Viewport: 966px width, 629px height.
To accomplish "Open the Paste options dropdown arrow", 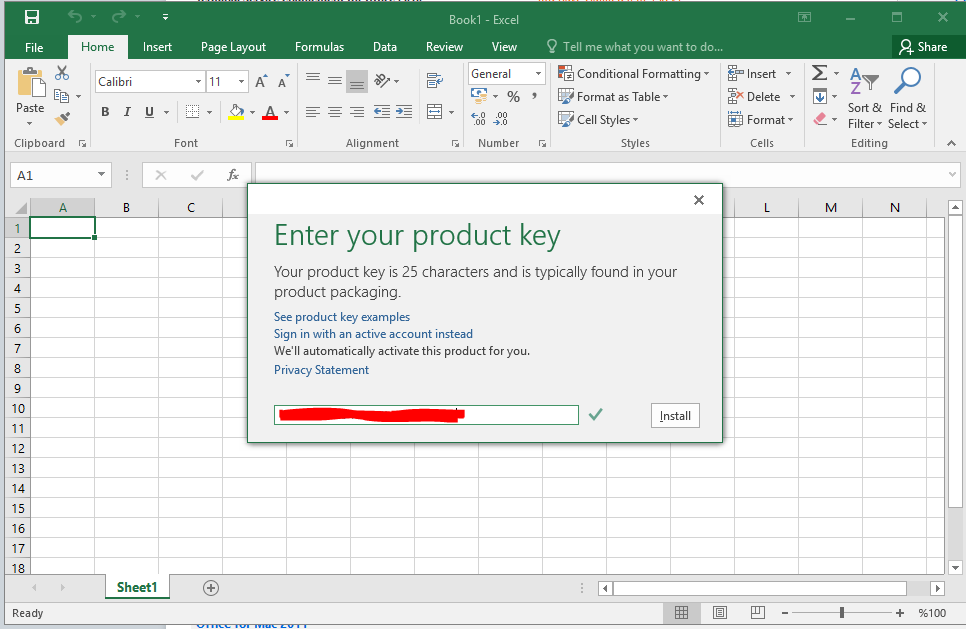I will tap(30, 123).
